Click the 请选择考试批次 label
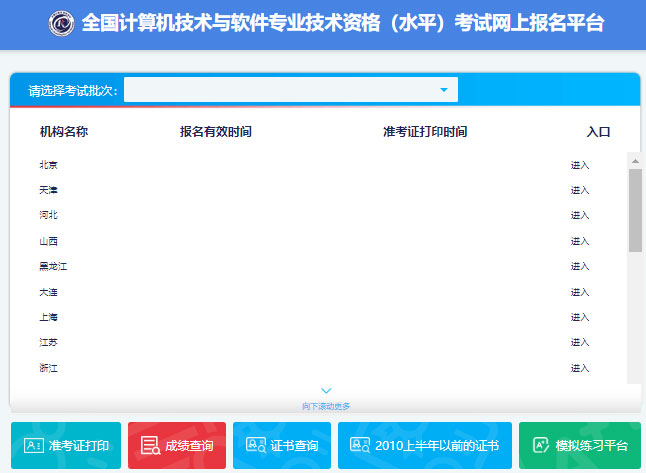The height and width of the screenshot is (473, 646). point(73,91)
